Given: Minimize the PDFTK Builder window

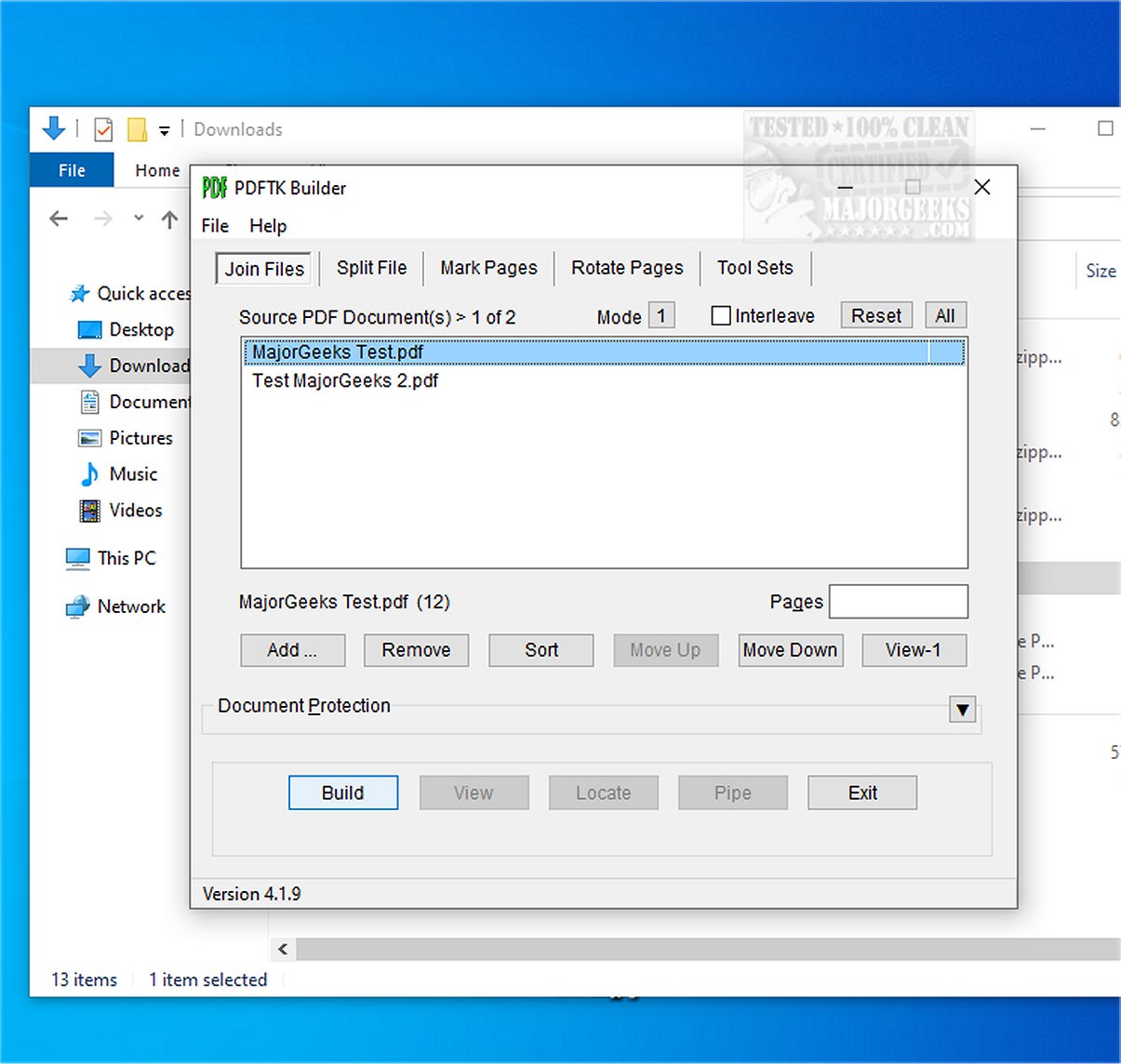Looking at the screenshot, I should point(845,187).
